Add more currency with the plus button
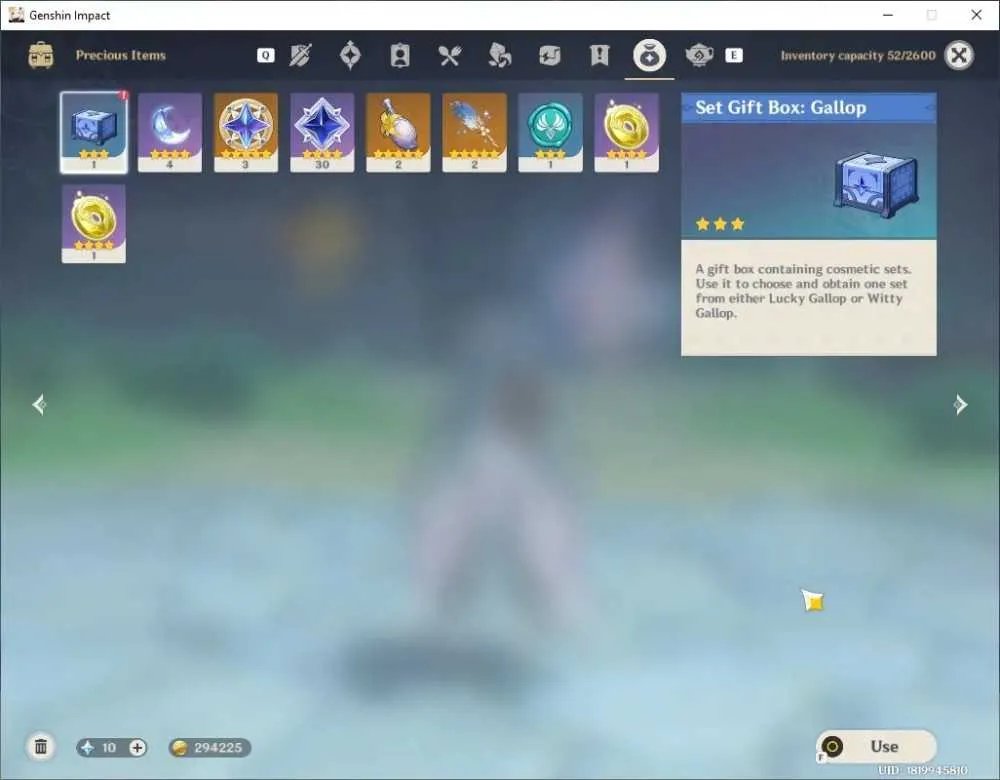Viewport: 1000px width, 780px height. pos(137,747)
